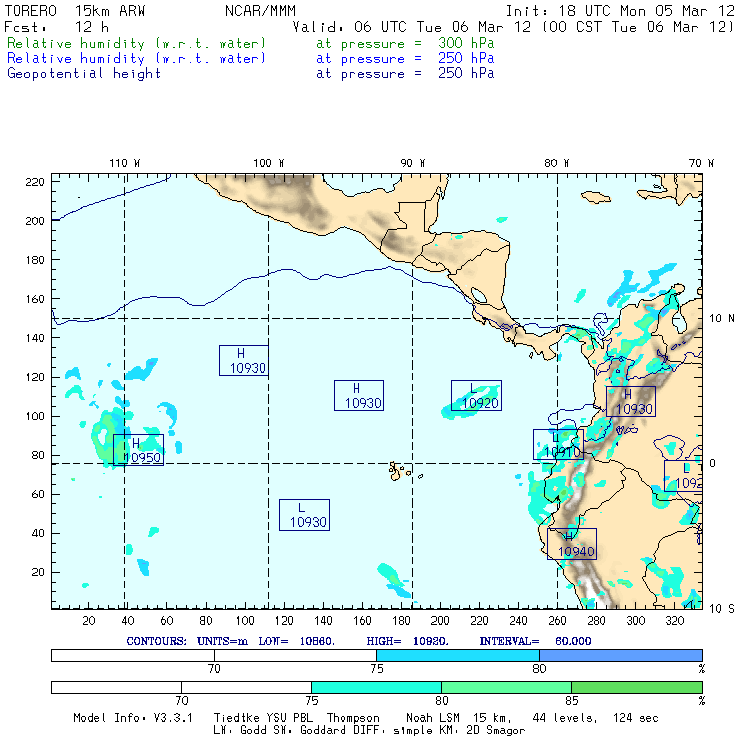740x740 pixels.
Task: Click the '10 S' latitude label
Action: [722, 609]
